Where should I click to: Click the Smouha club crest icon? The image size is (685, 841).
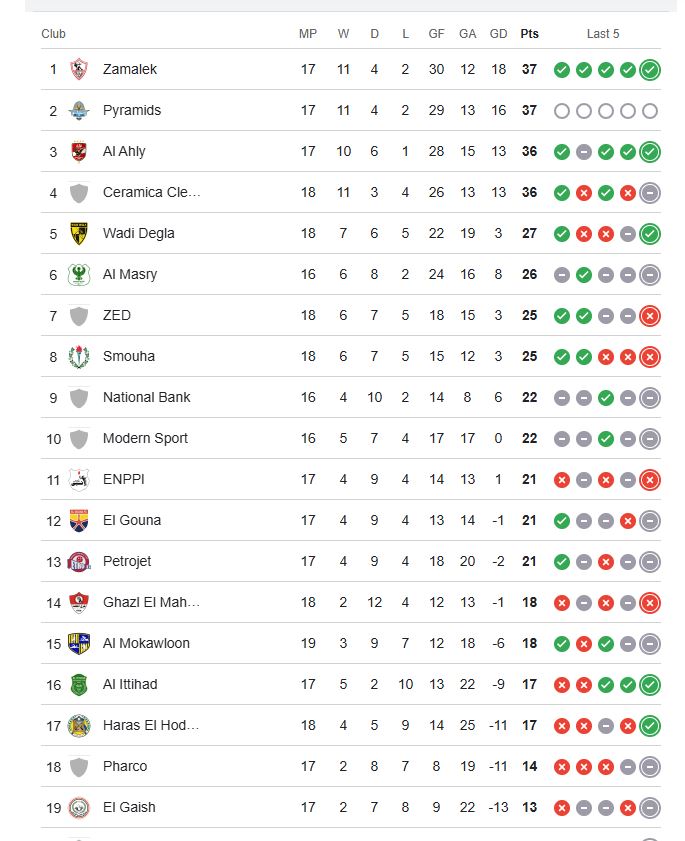click(x=79, y=357)
